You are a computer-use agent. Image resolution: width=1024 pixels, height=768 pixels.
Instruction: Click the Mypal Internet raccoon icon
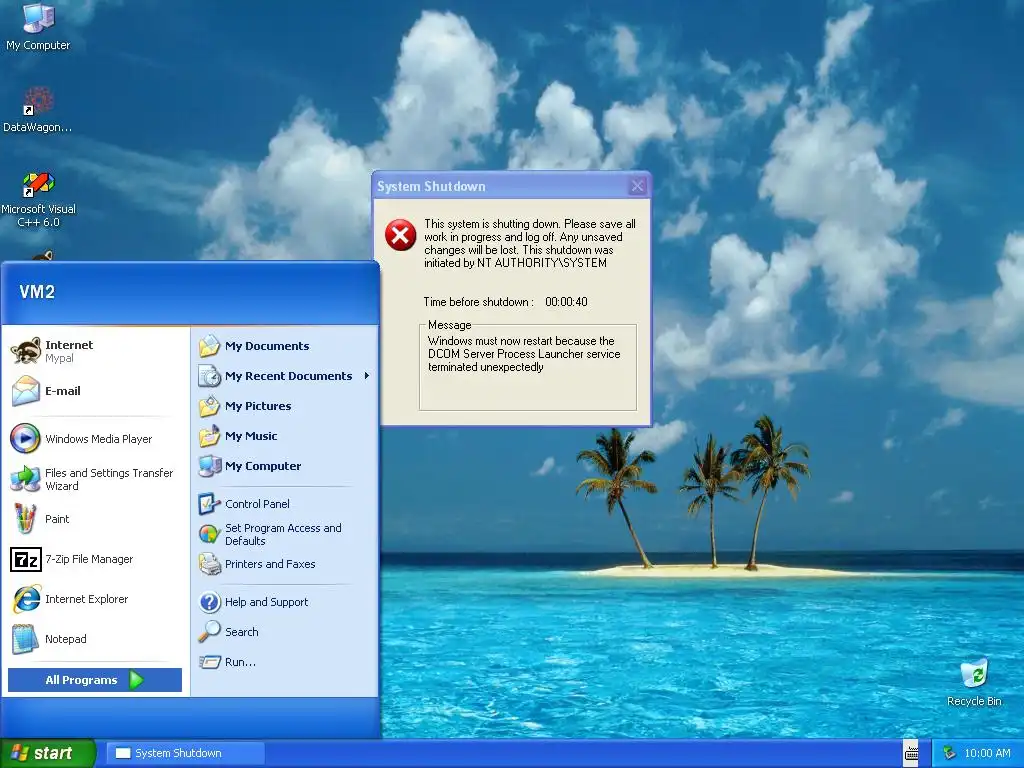click(25, 351)
